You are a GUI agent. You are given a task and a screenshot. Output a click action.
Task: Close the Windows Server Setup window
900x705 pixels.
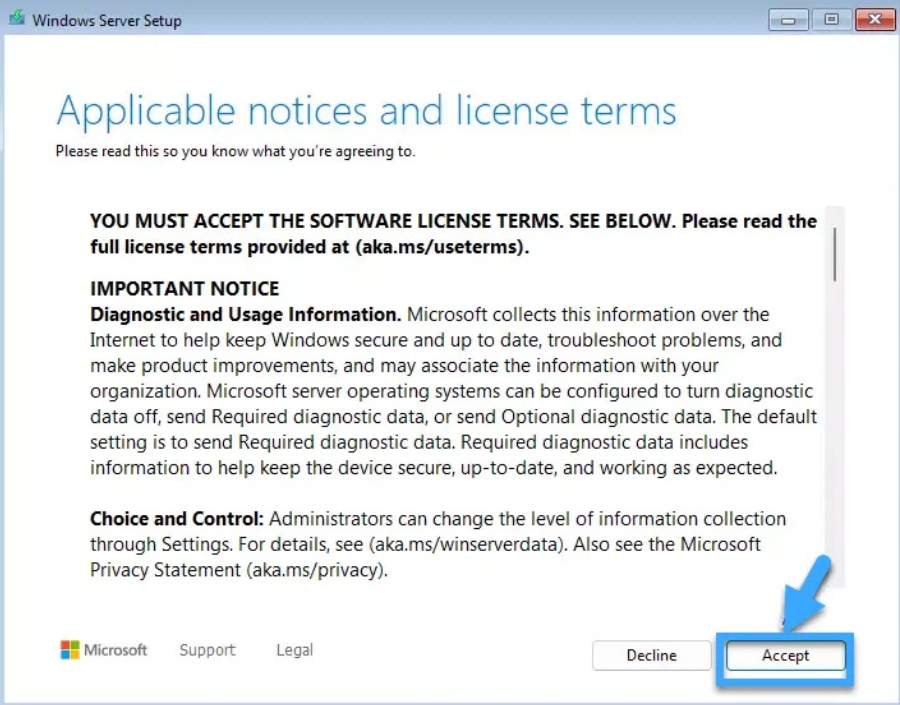click(874, 20)
